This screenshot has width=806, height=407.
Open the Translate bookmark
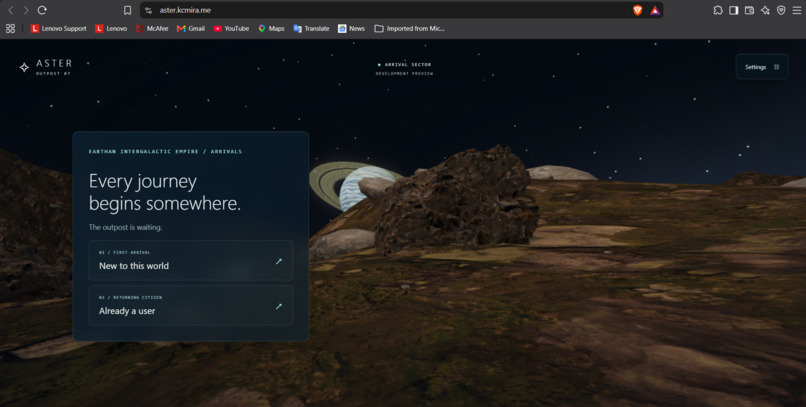tap(312, 29)
